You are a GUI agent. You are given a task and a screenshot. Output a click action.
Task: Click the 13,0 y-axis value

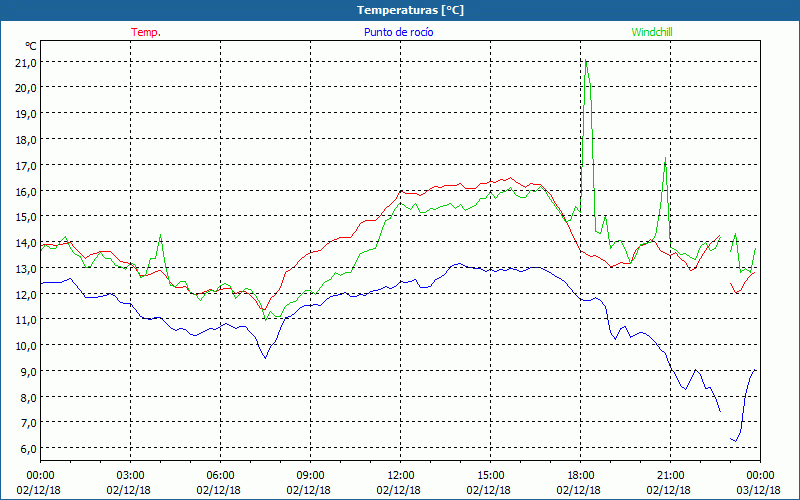[x=26, y=268]
